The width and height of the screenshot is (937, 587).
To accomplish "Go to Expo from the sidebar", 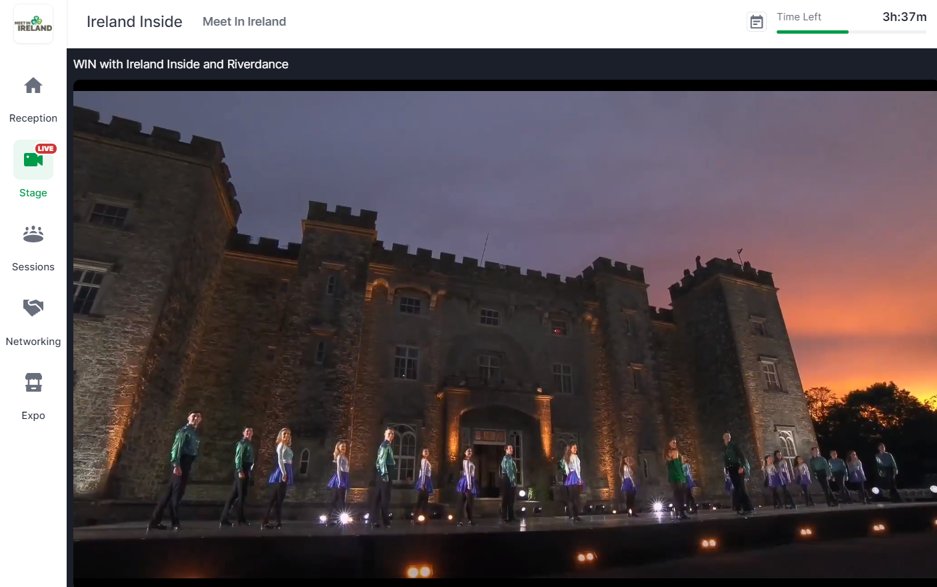I will point(33,394).
